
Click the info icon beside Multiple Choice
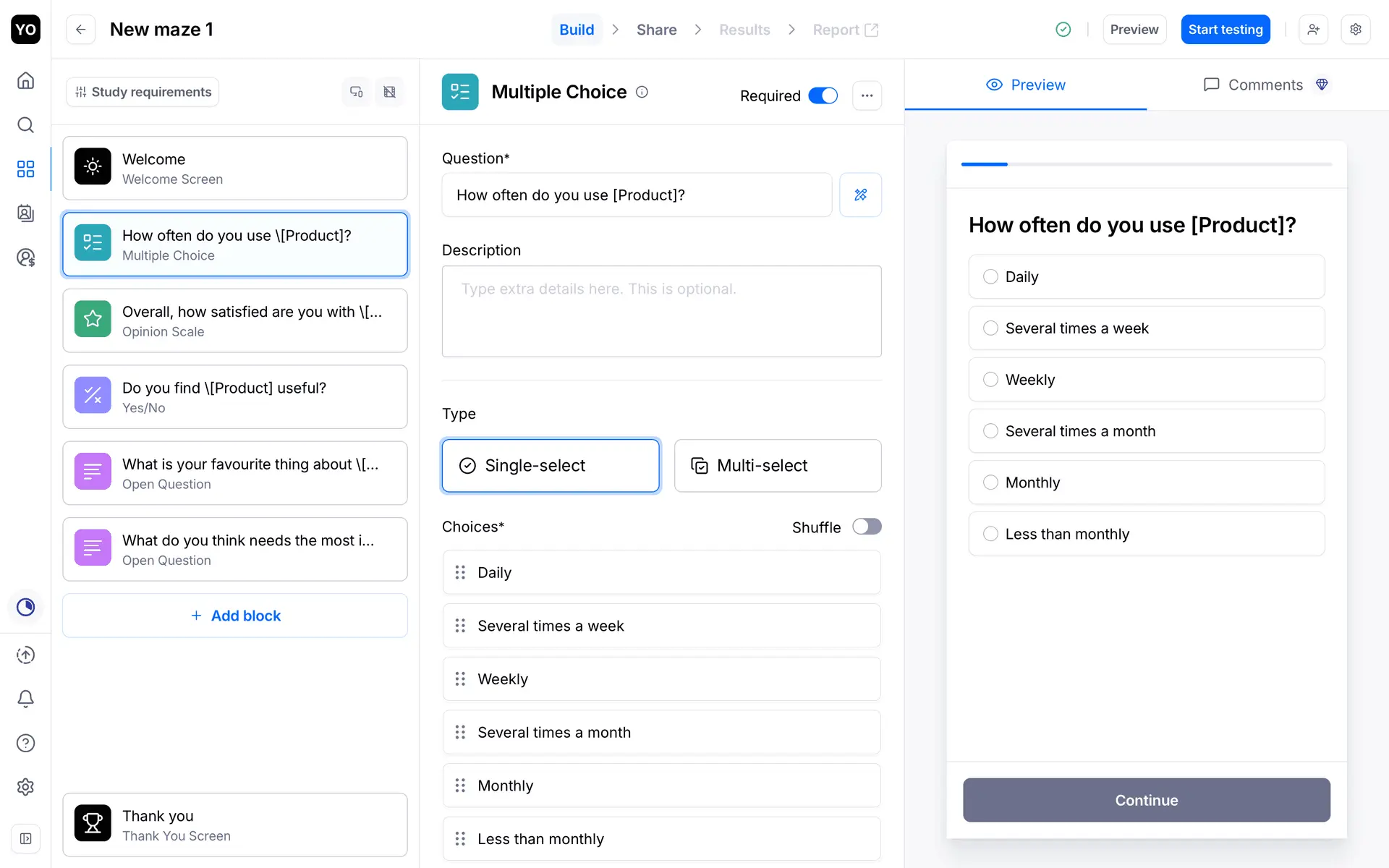[x=642, y=92]
